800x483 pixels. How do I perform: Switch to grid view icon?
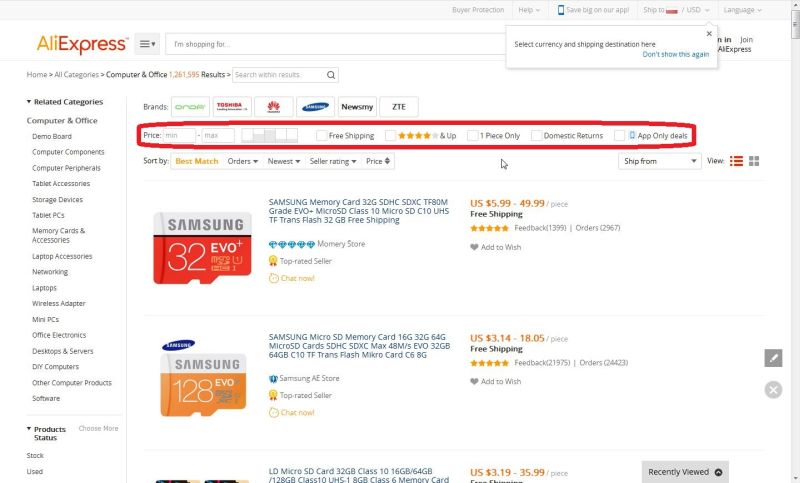[x=754, y=161]
